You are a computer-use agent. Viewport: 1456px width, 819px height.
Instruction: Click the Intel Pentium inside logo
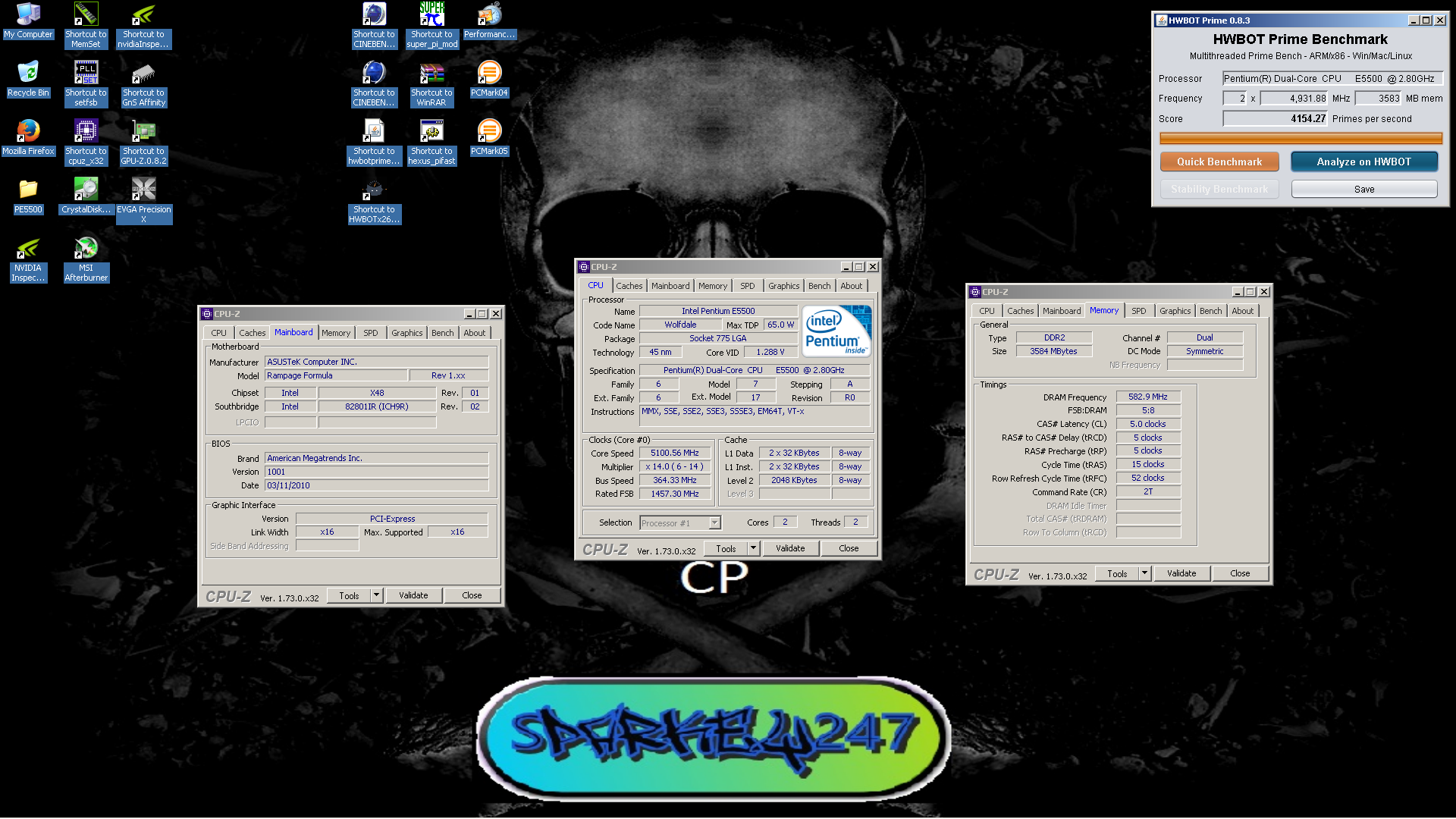(x=836, y=331)
